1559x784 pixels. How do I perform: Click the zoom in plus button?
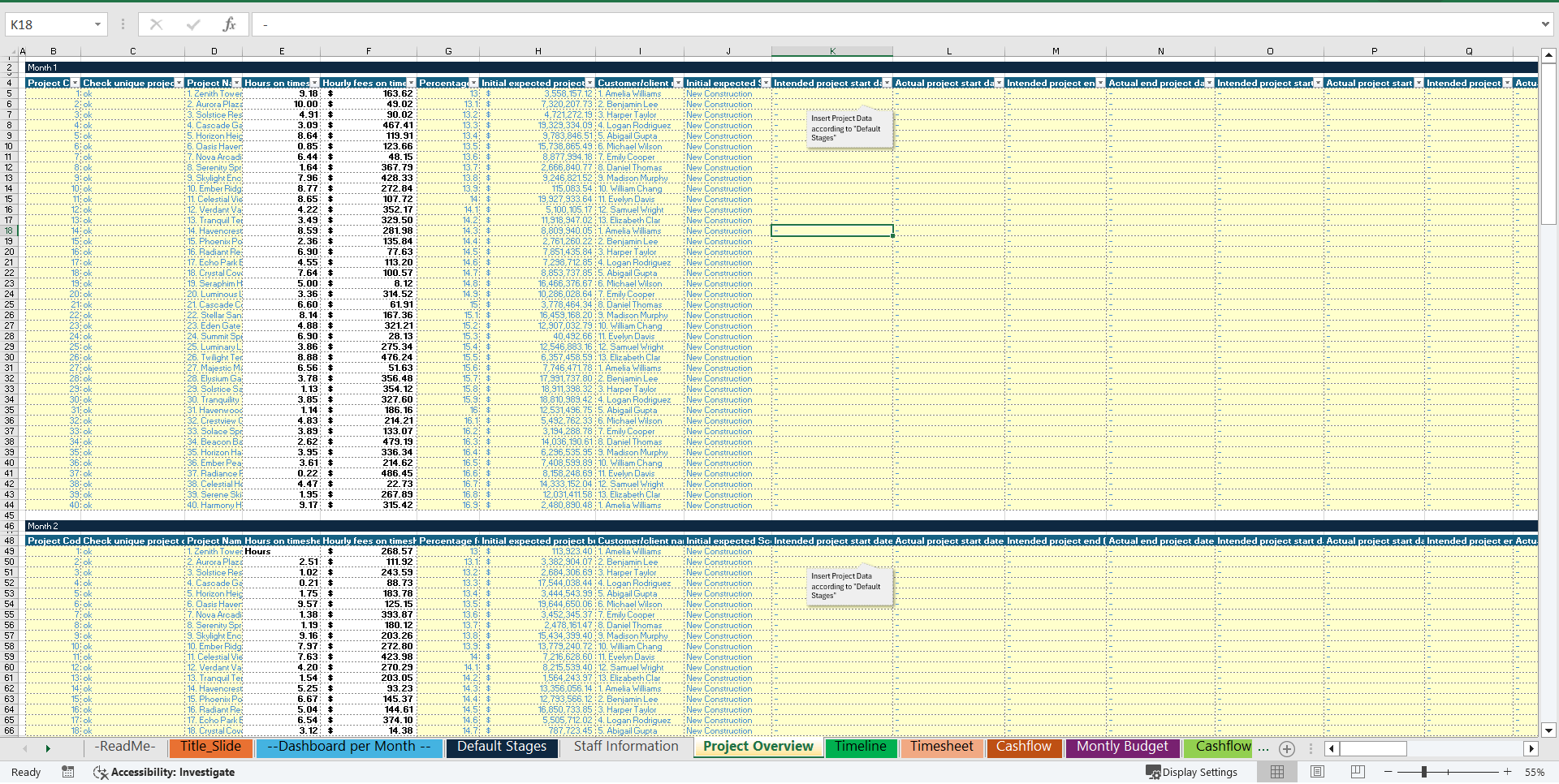tap(1508, 772)
